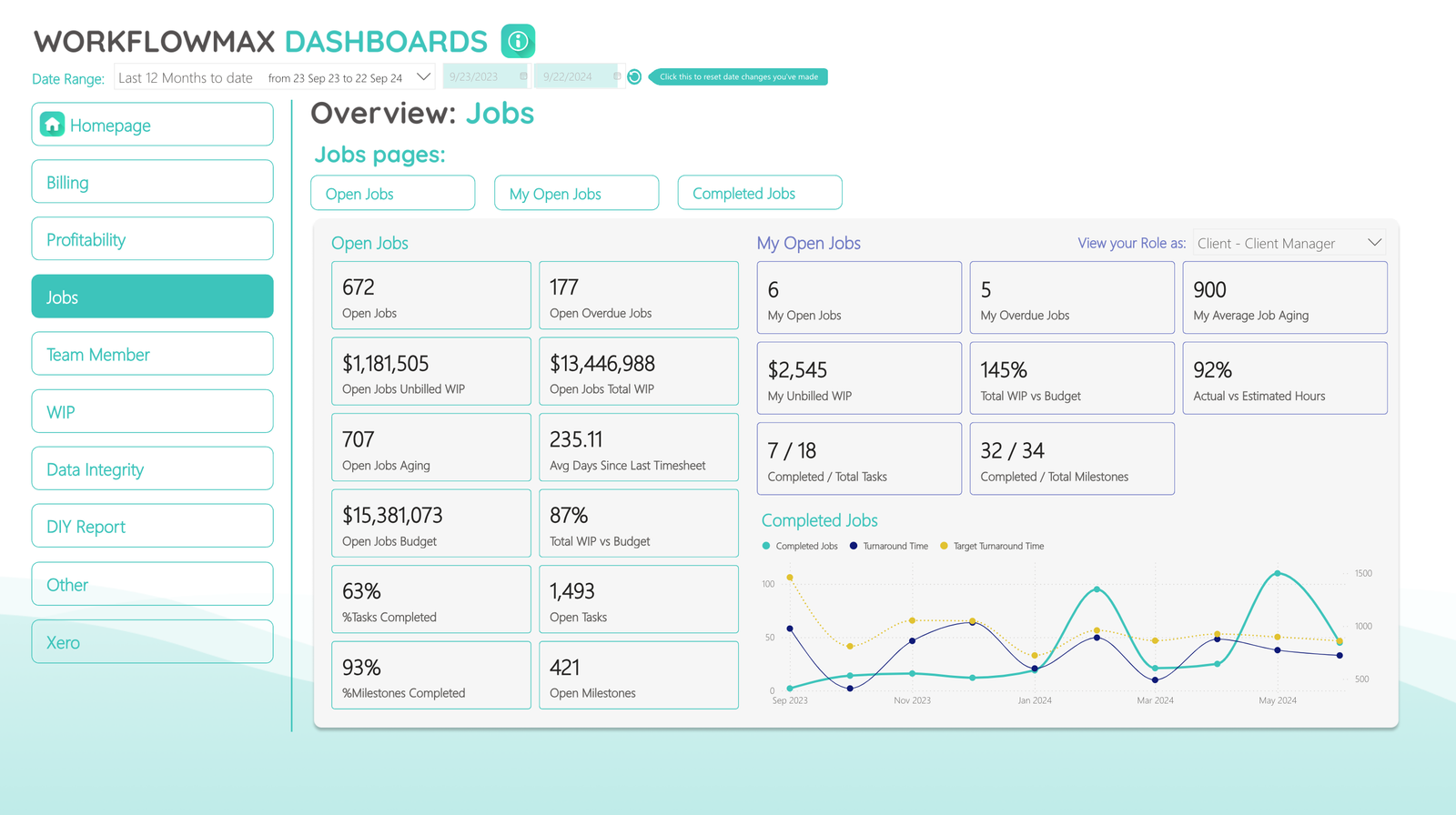This screenshot has width=1456, height=815.
Task: Click the My Open Jobs page button
Action: 576,193
